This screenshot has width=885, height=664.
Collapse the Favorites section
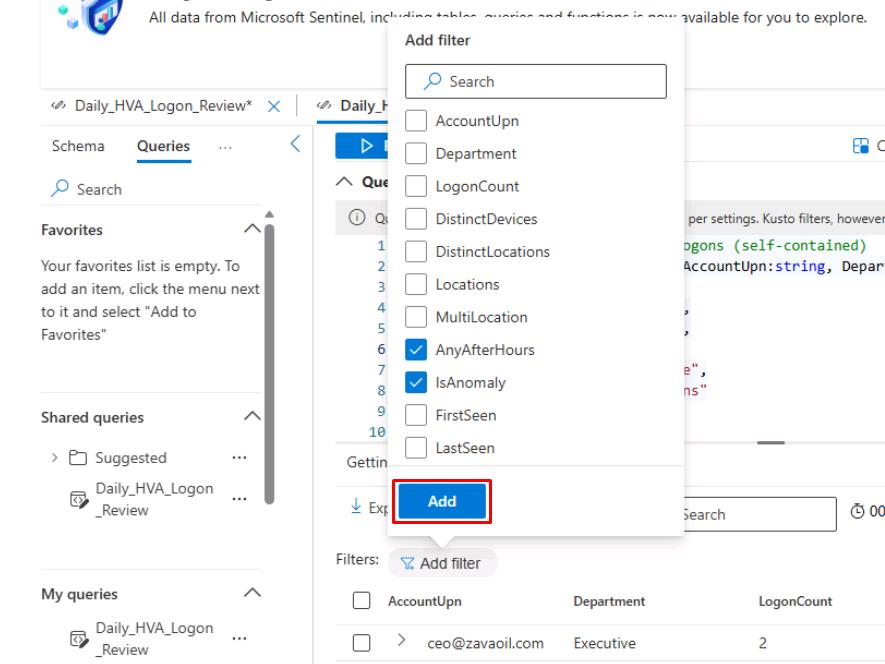click(252, 229)
